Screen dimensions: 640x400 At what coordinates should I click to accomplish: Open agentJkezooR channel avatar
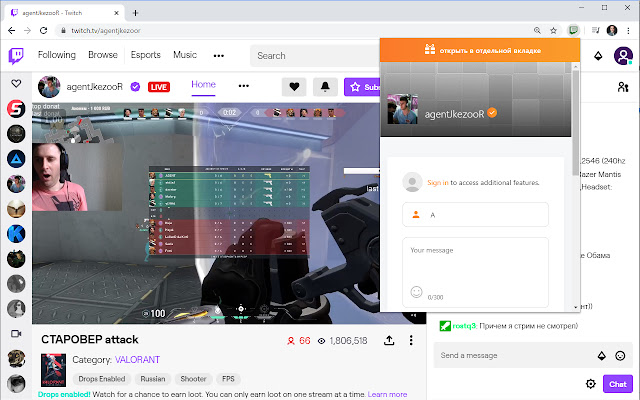coord(49,87)
